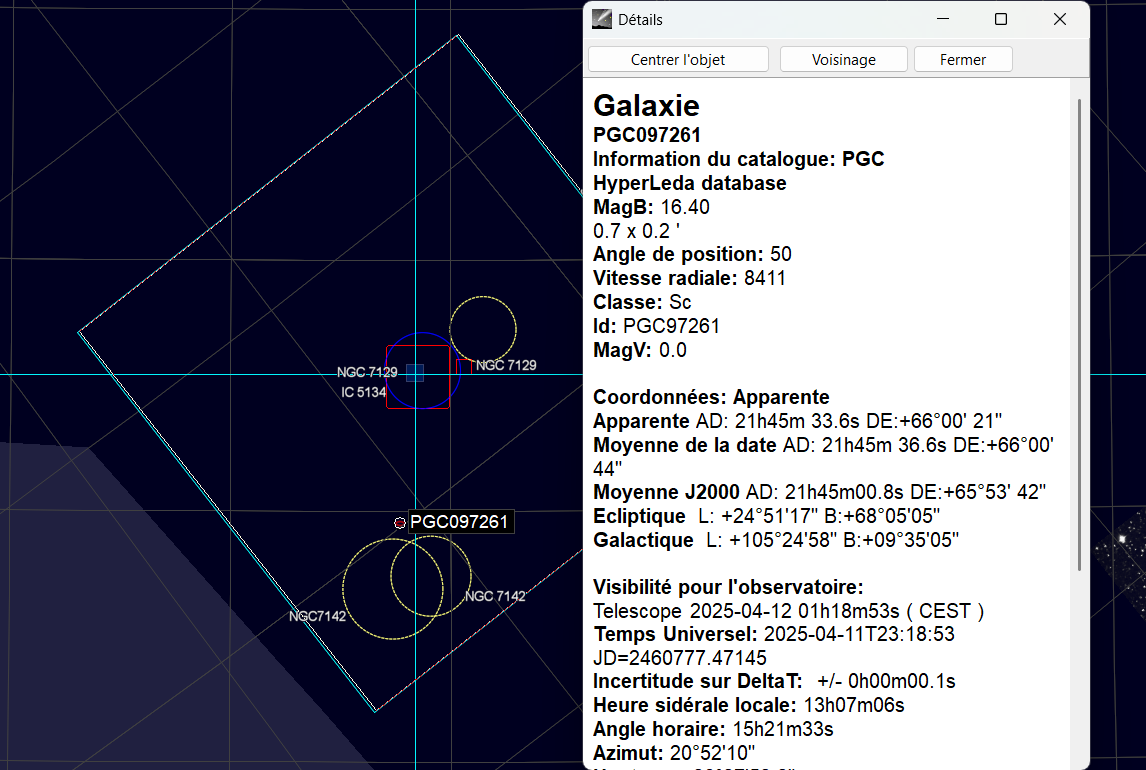Select the Ecliptique coordinates line

pyautogui.click(x=766, y=516)
